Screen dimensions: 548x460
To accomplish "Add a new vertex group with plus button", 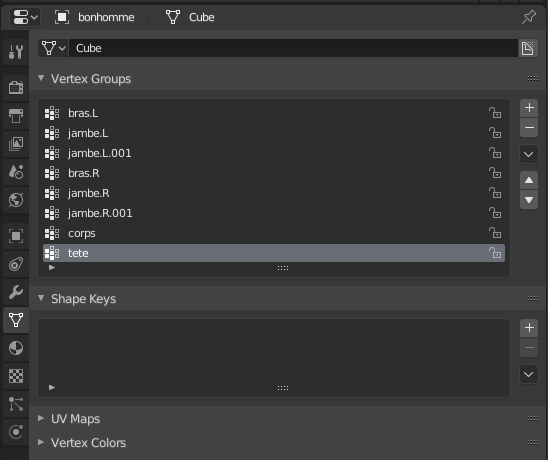I will [x=529, y=108].
